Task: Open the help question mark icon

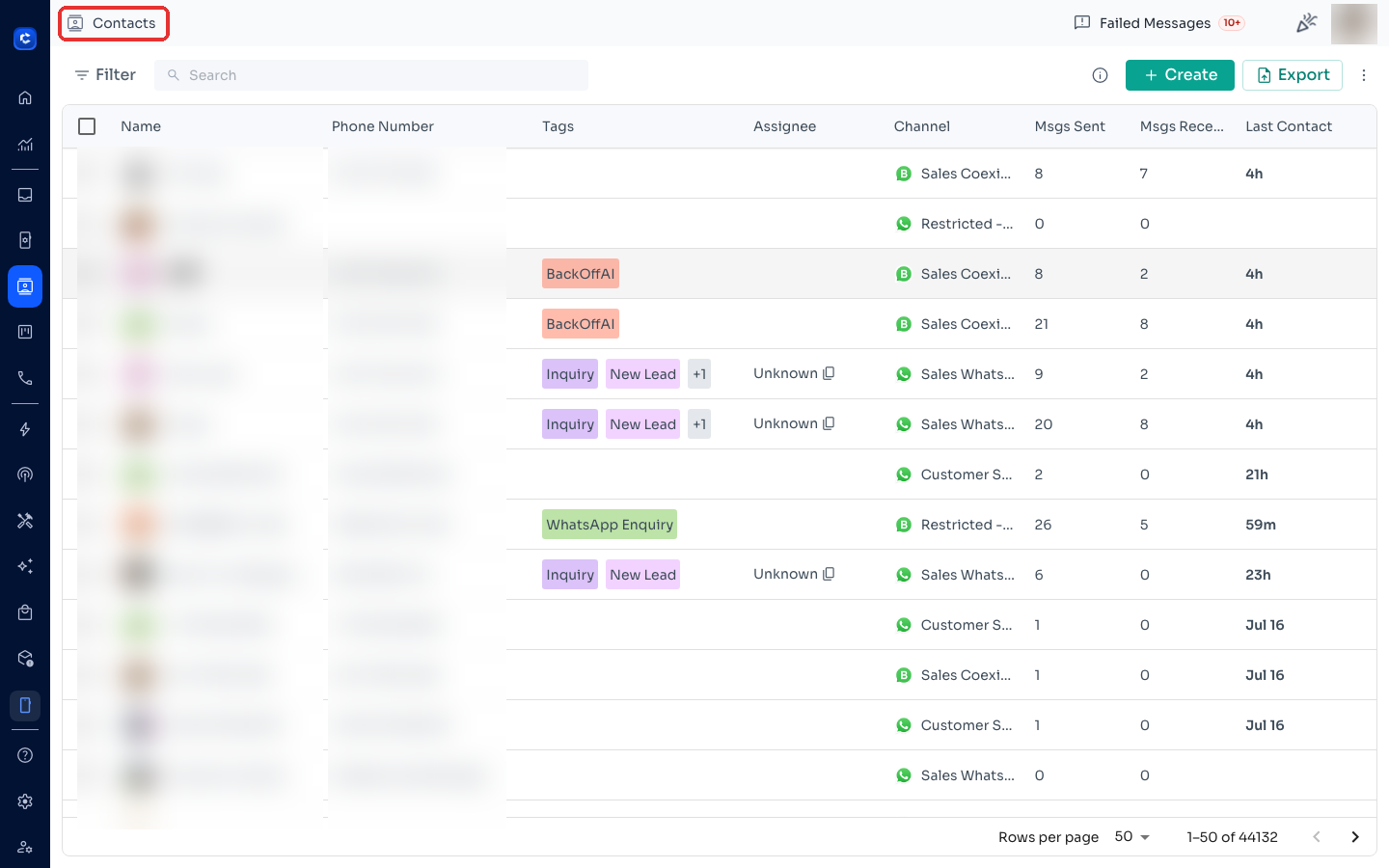Action: [25, 755]
